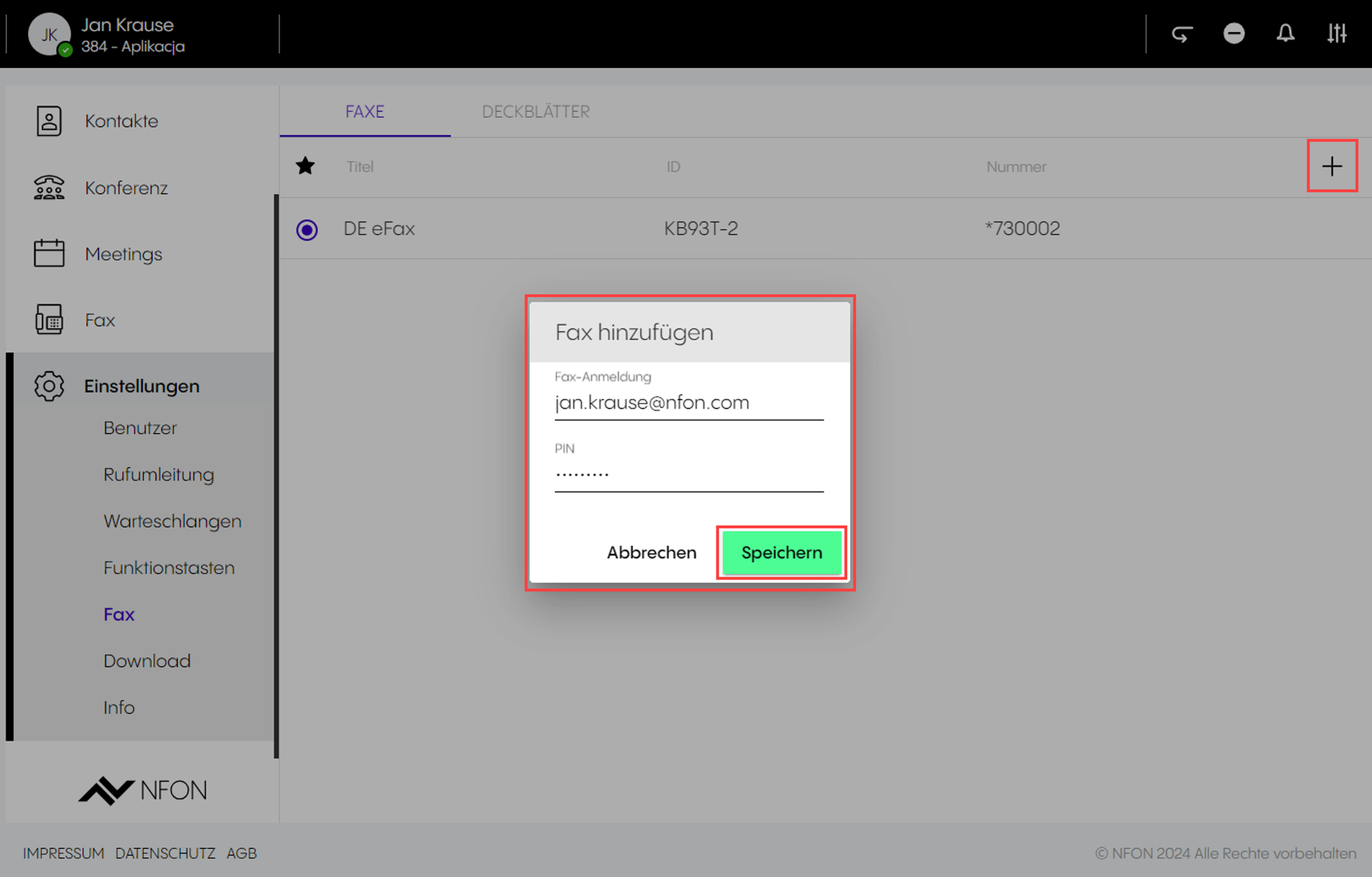Click the Kontakte contacts icon
This screenshot has height=877, width=1372.
click(49, 121)
